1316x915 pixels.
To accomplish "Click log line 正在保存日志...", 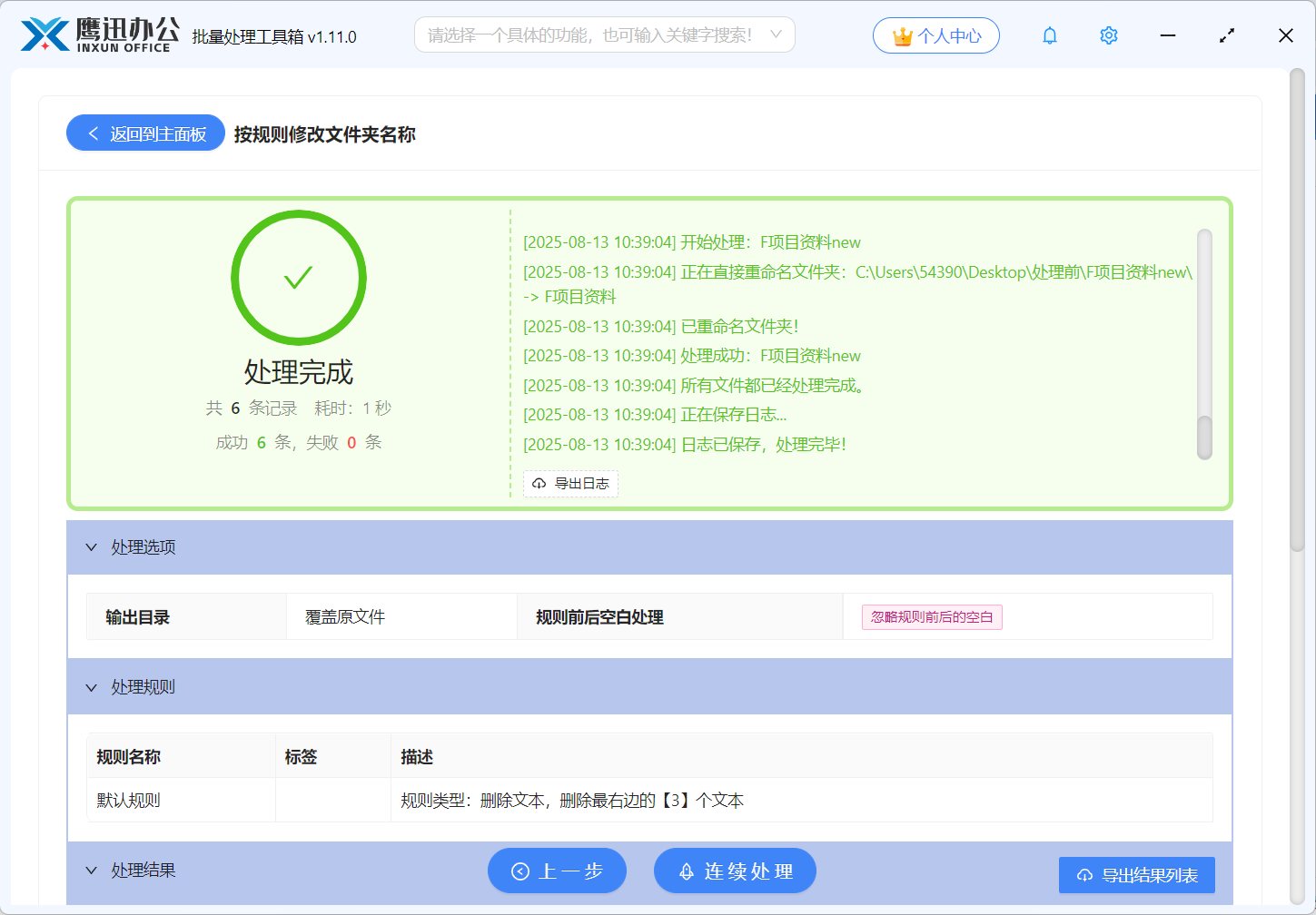I will [655, 415].
